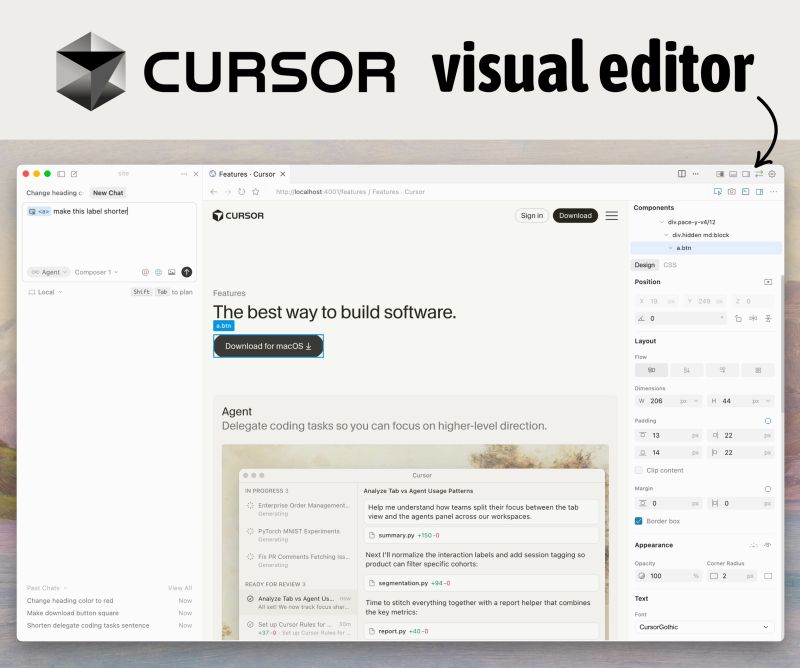Disable the Border box checkbox
Image resolution: width=800 pixels, height=668 pixels.
[x=638, y=520]
